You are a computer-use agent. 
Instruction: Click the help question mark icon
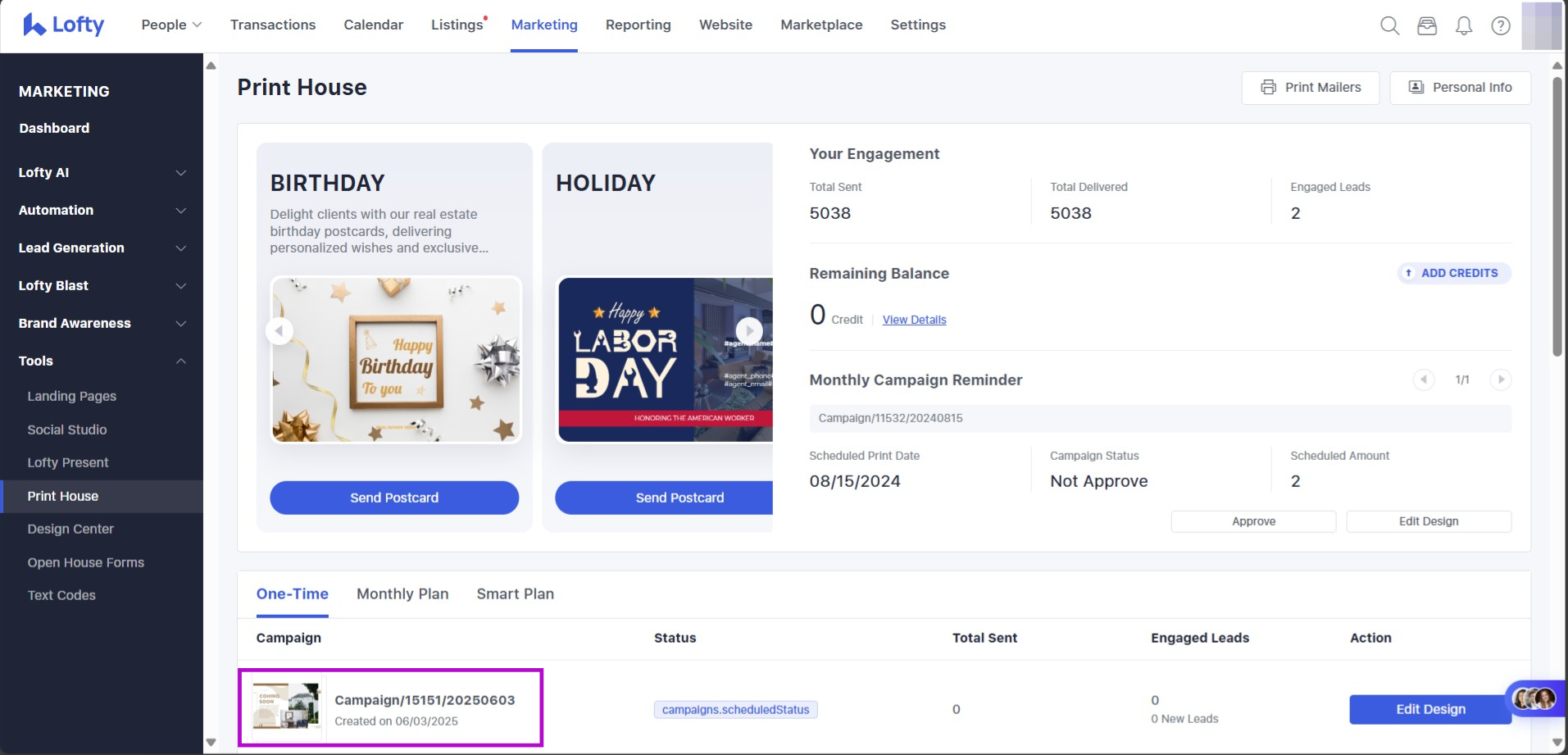click(x=1501, y=25)
